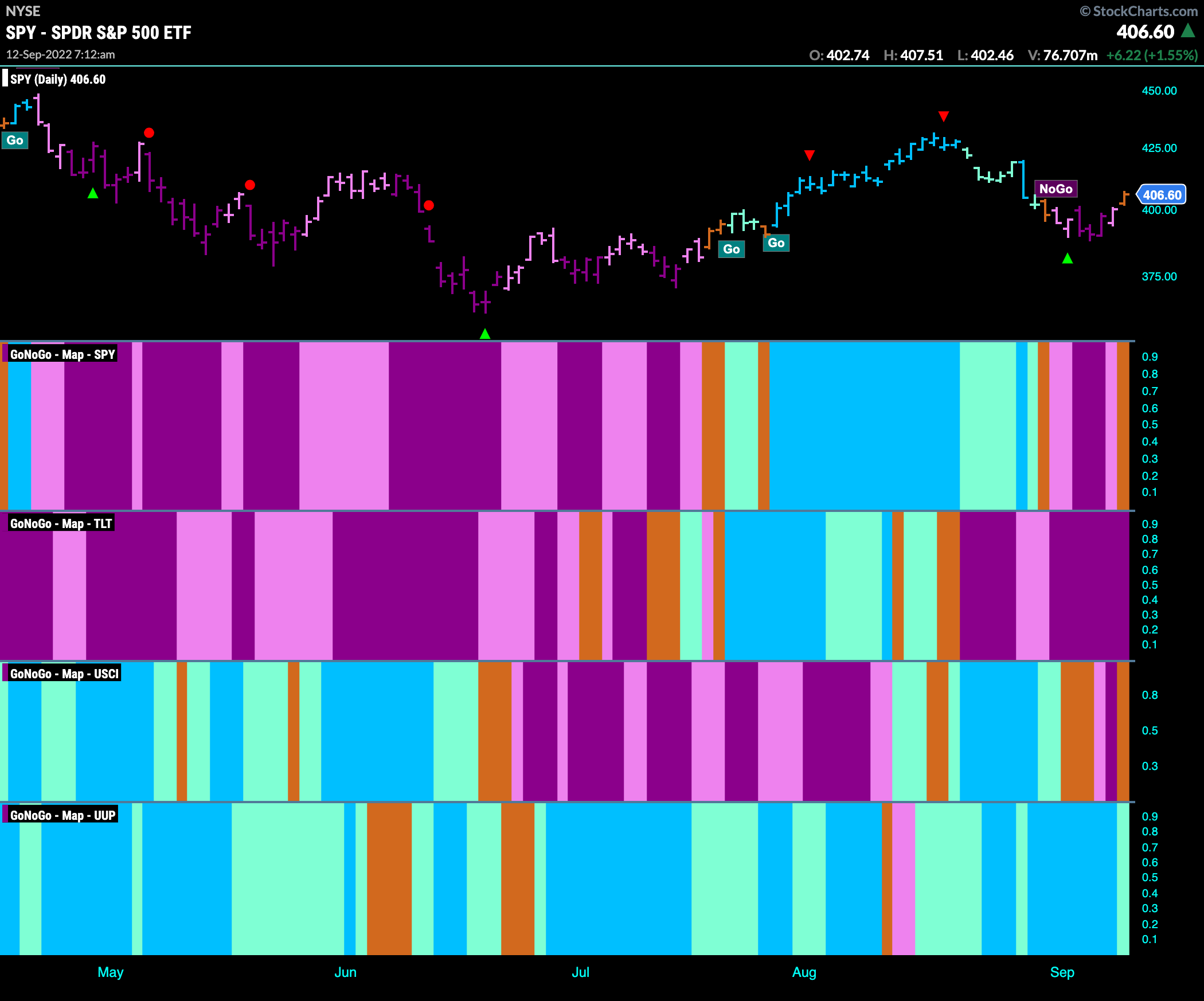Click the L: 402.46 low value
This screenshot has height=1001, width=1204.
point(986,55)
